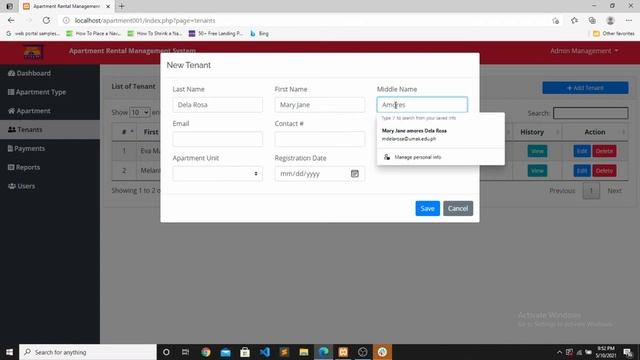This screenshot has height=360, width=640.
Task: Open the Admin Management dropdown
Action: pyautogui.click(x=584, y=51)
